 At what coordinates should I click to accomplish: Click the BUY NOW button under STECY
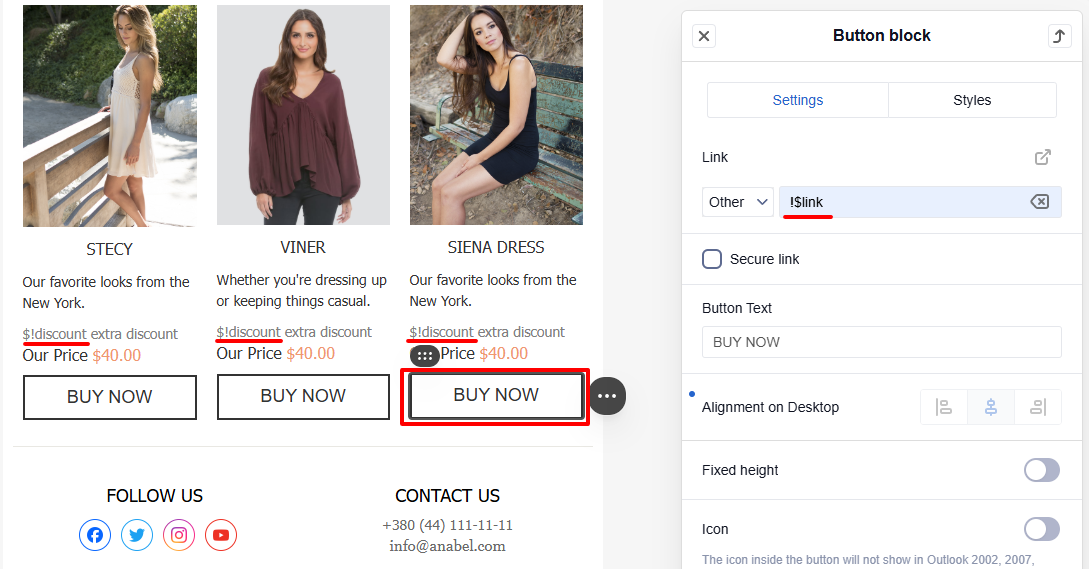point(110,397)
